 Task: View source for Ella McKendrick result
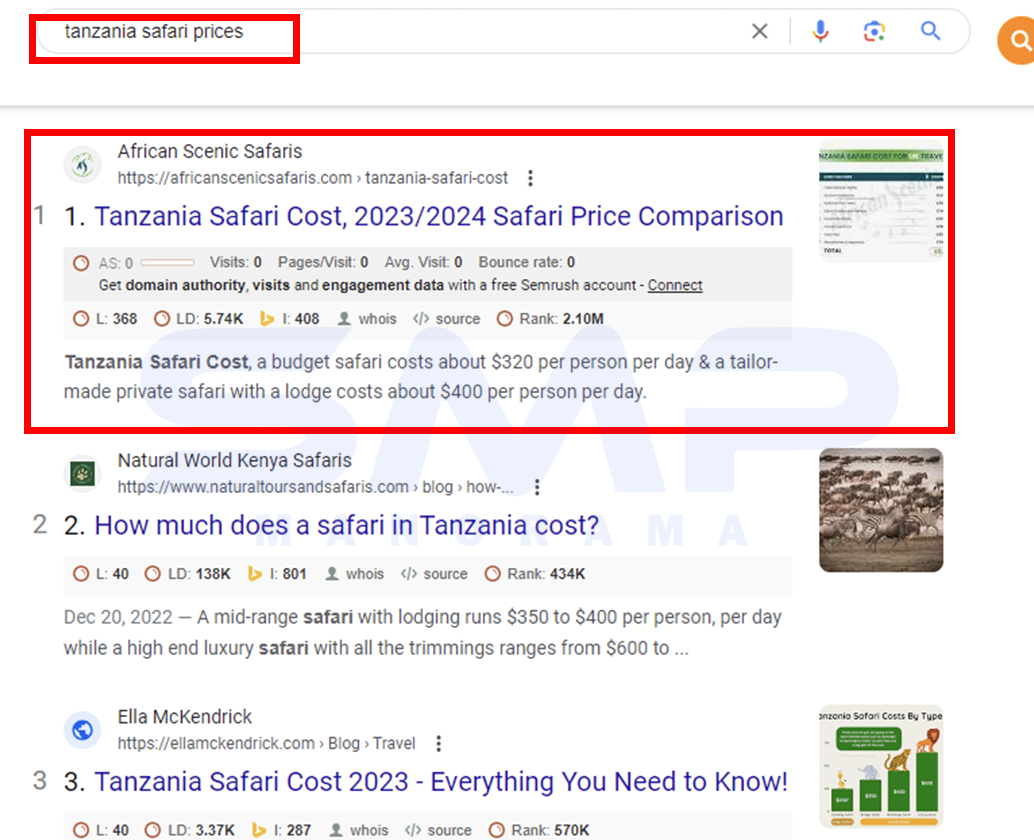438,830
